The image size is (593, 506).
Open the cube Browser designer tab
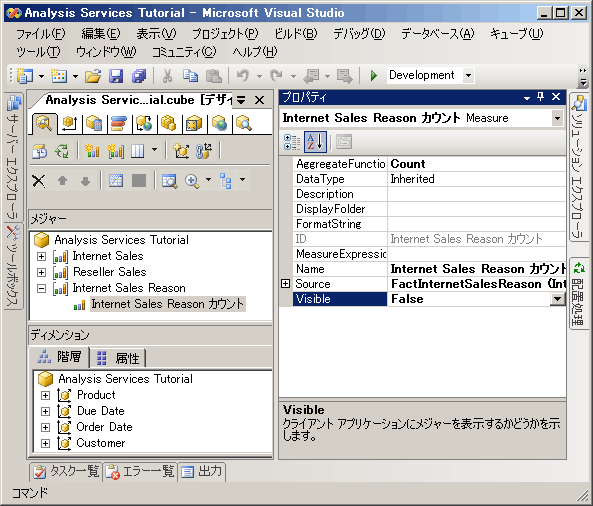click(x=244, y=123)
